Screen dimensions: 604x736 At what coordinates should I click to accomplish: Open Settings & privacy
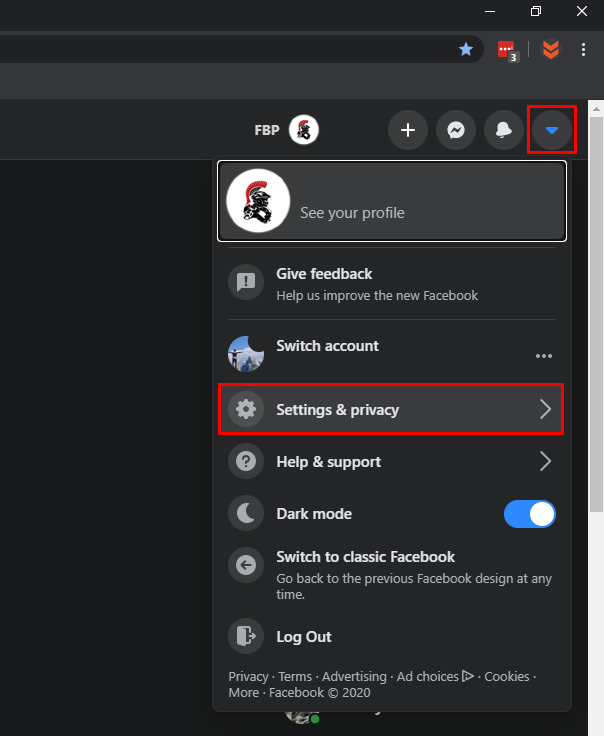[391, 409]
